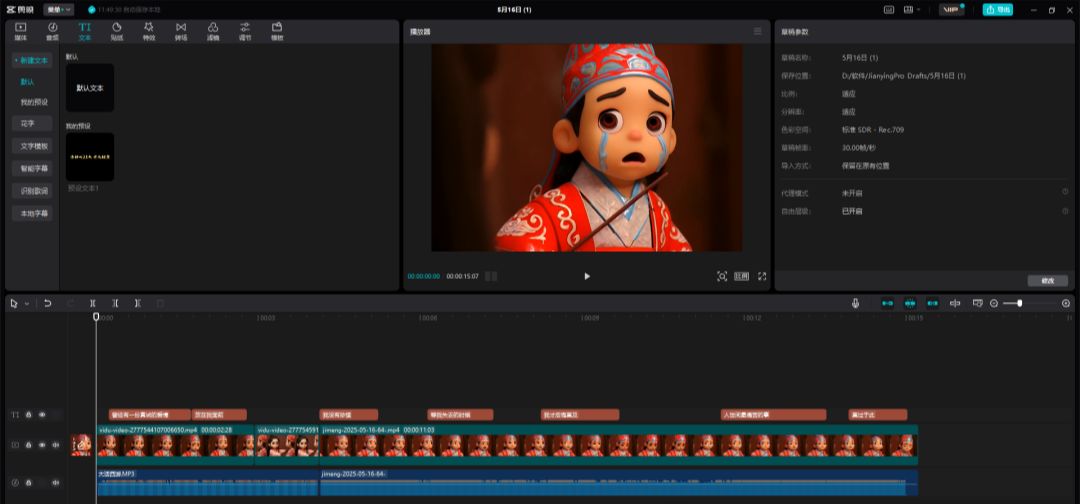
Task: Toggle the preview axis icon
Action: click(x=955, y=303)
